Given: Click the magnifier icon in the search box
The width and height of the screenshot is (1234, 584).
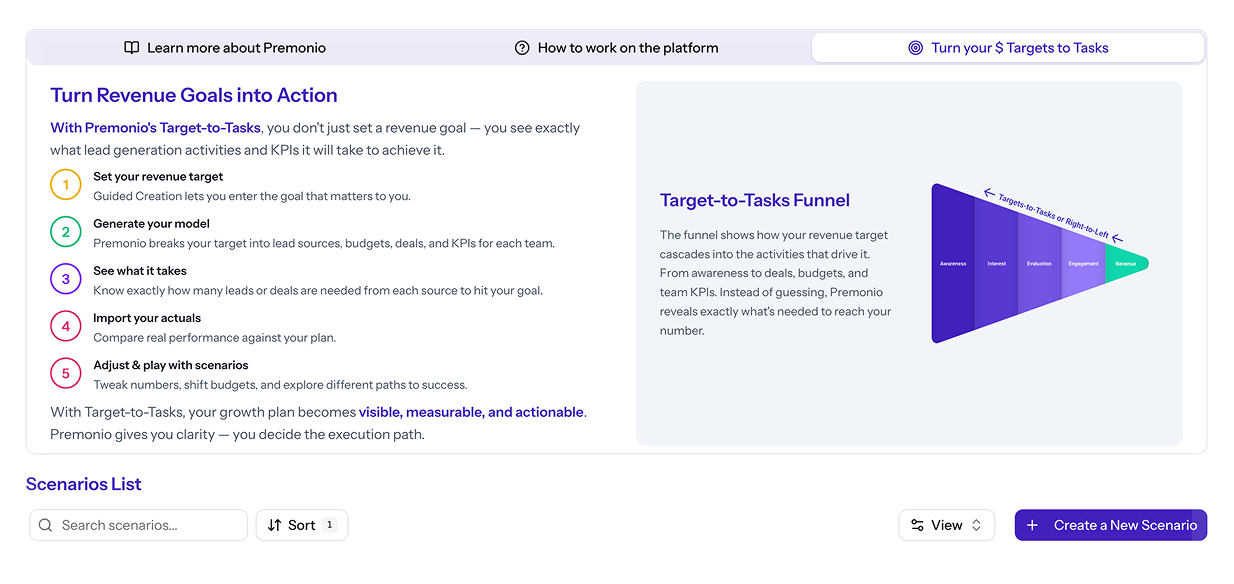Looking at the screenshot, I should [45, 525].
